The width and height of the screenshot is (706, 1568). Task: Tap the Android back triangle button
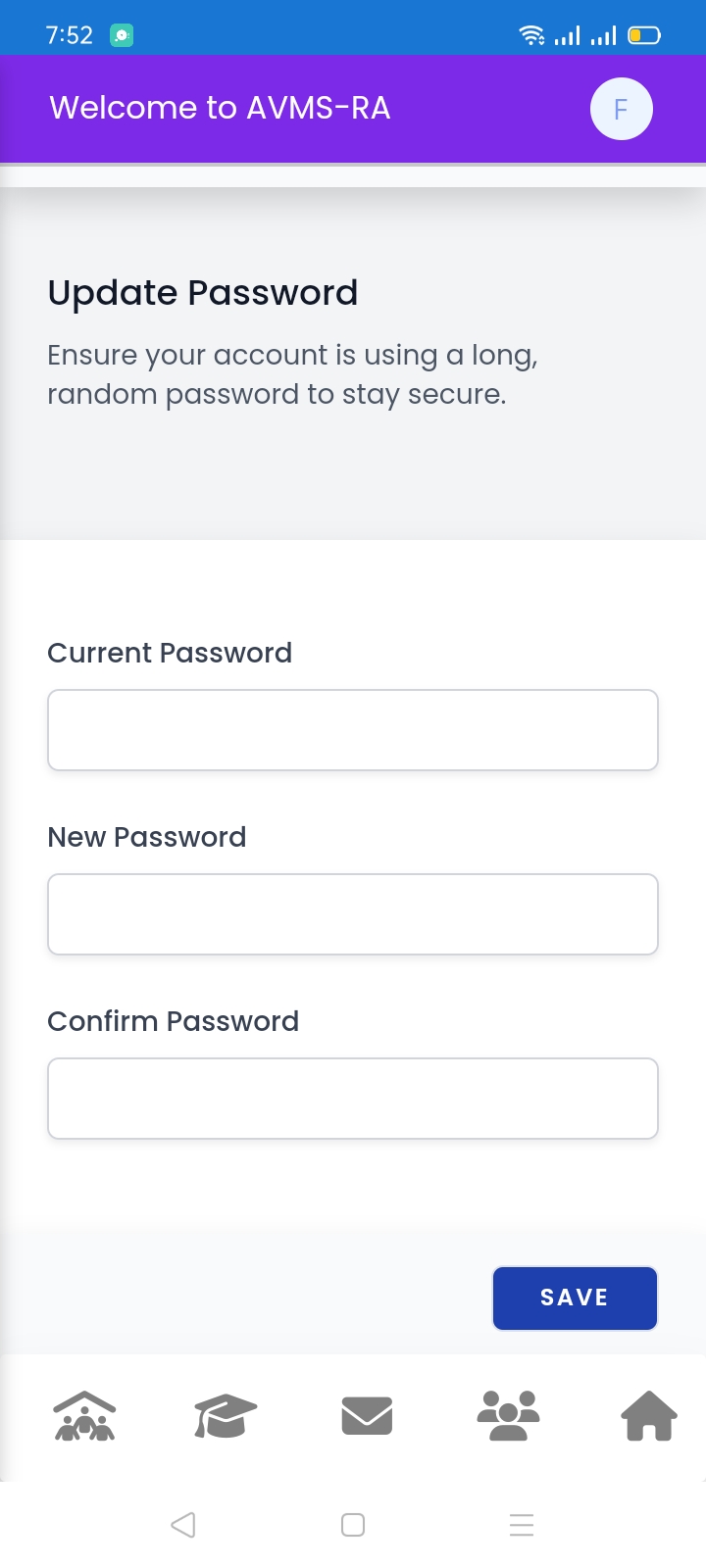(183, 1525)
